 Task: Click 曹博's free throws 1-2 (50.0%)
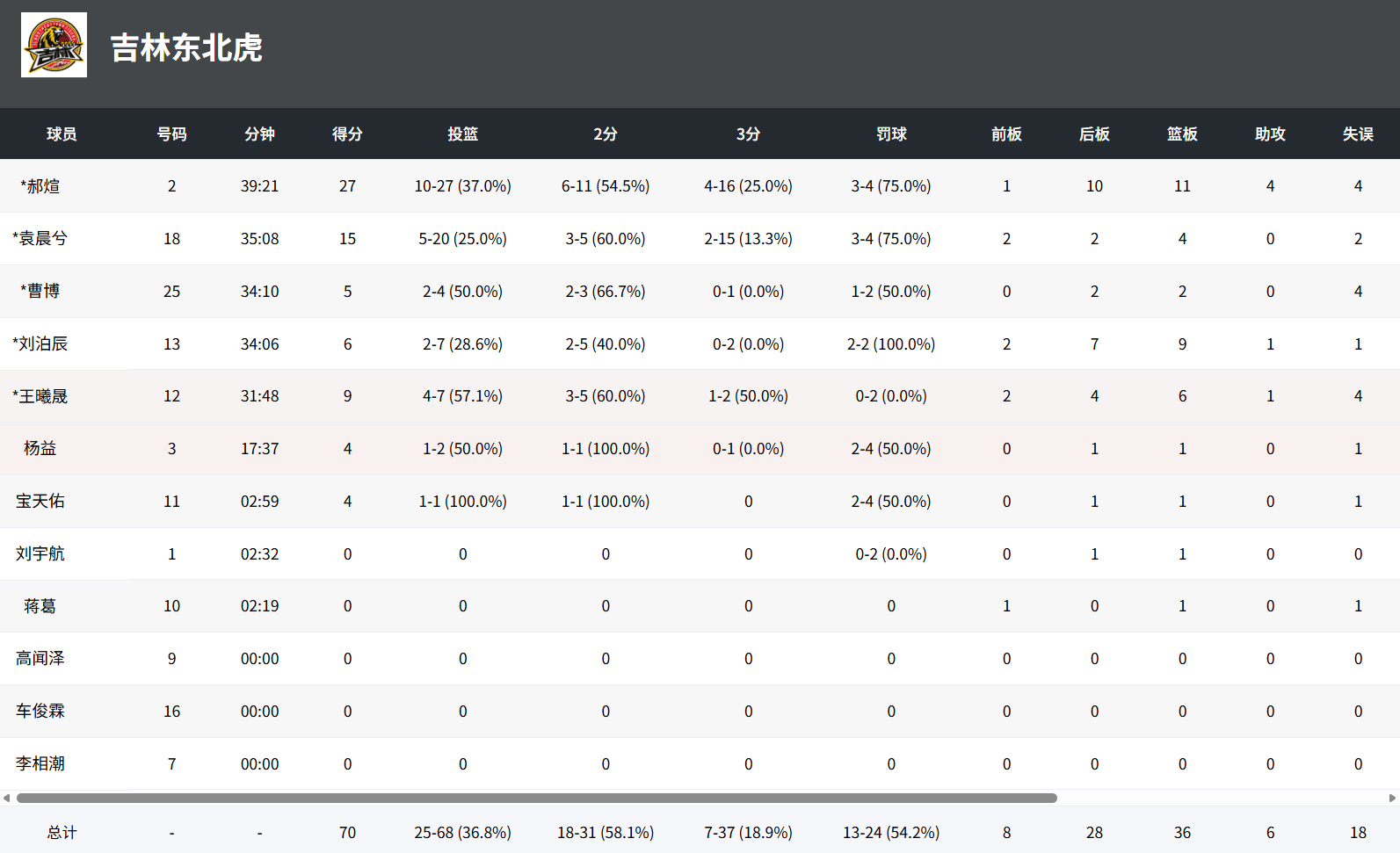891,292
